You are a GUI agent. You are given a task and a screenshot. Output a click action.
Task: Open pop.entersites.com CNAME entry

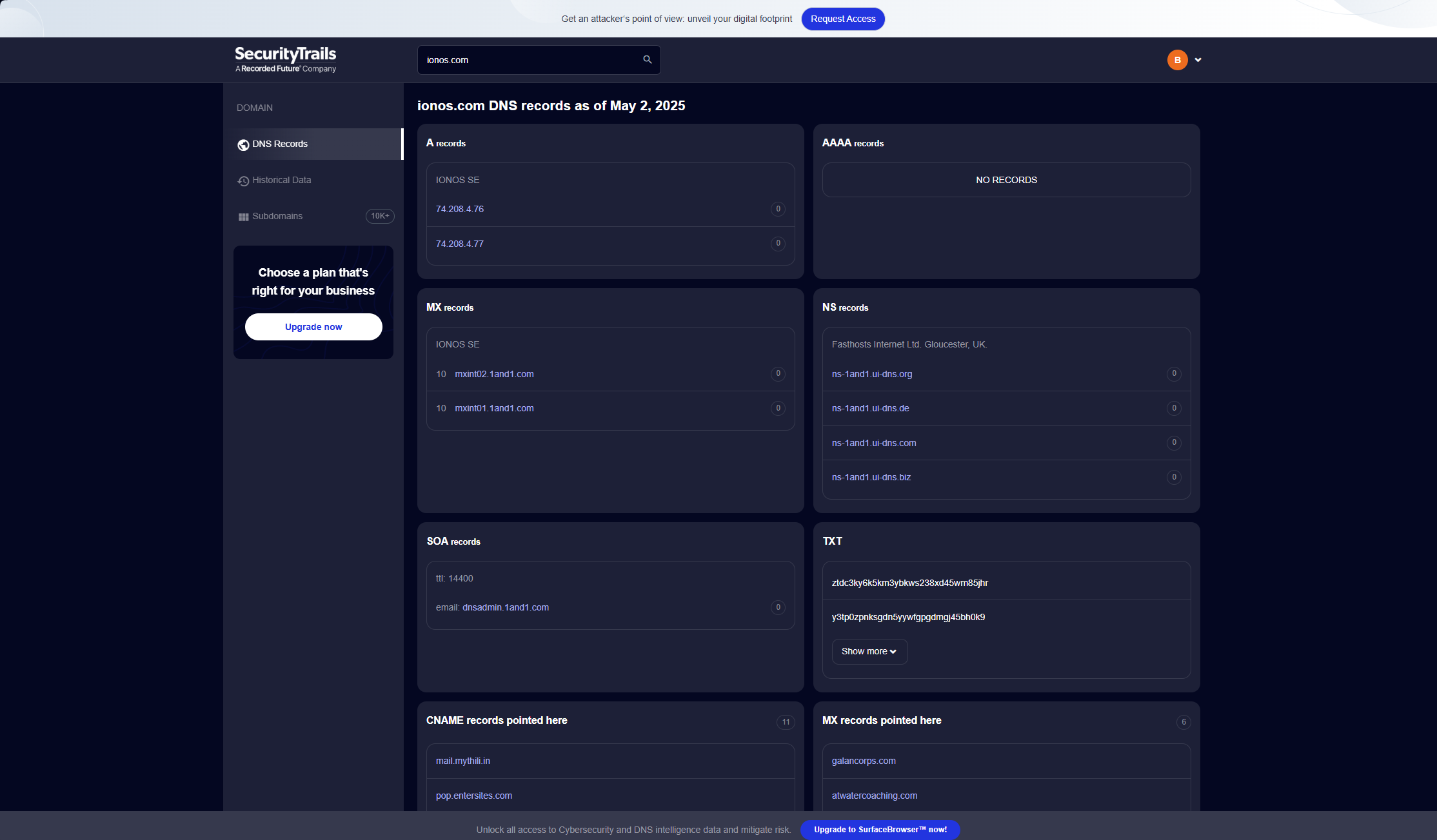point(474,796)
